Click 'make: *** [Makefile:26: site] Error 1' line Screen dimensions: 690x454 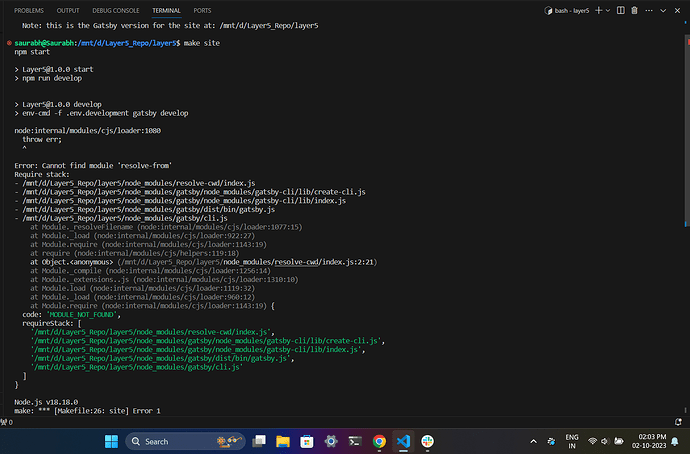click(87, 411)
